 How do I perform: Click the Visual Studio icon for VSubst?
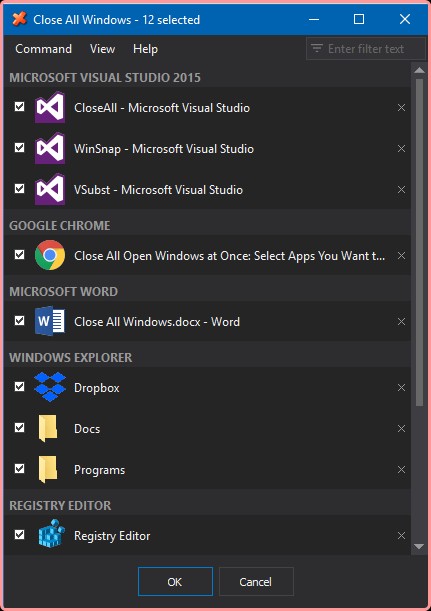point(49,189)
